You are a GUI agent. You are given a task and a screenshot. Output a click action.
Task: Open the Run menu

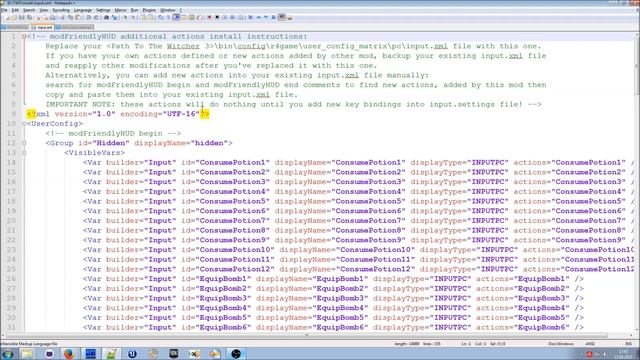pos(134,10)
